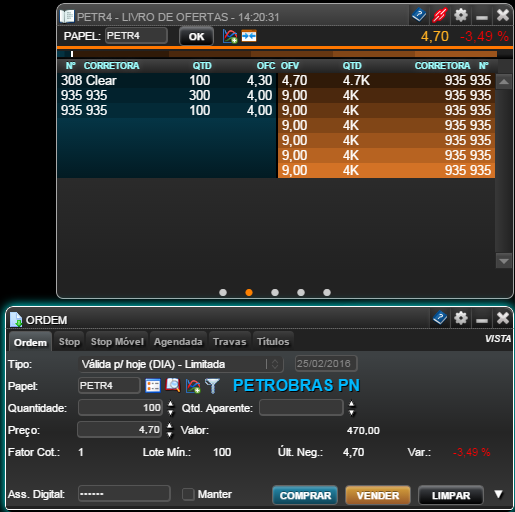
Task: Select the third page indicator dot
Action: click(275, 292)
